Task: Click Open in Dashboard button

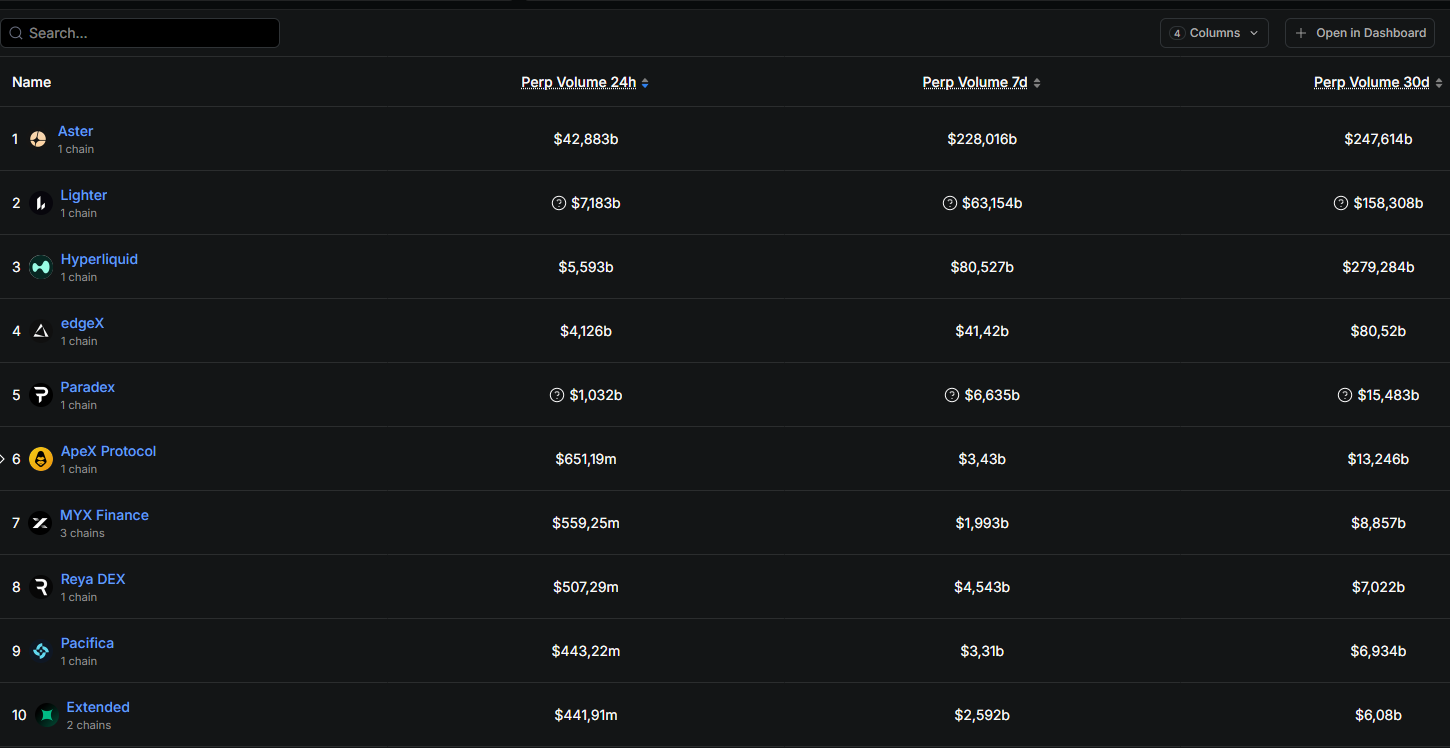Action: 1360,33
